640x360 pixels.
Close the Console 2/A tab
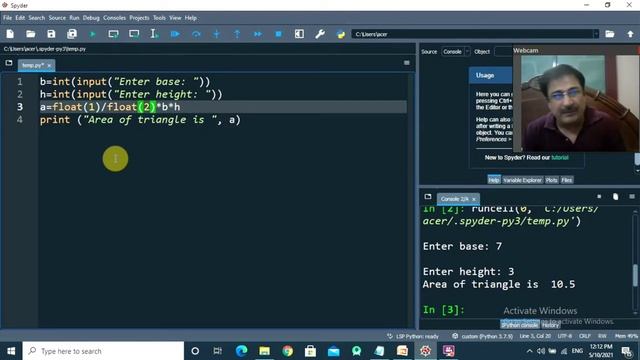[x=474, y=199]
